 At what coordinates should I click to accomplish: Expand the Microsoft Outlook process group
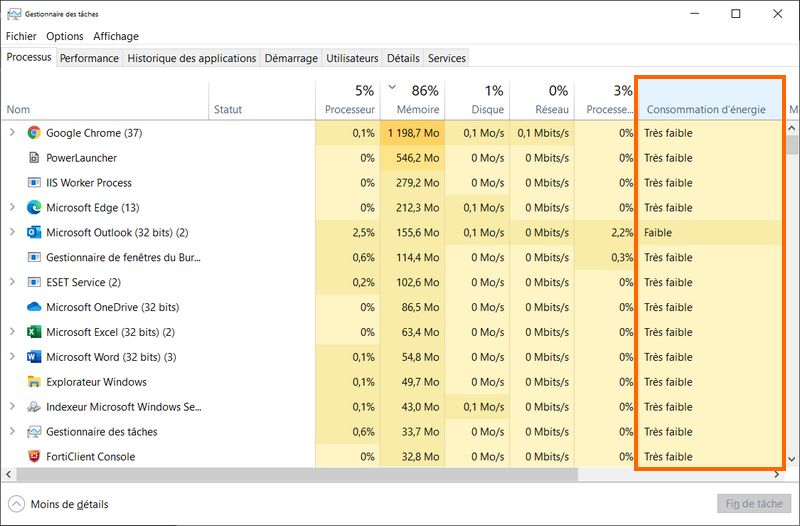tap(12, 233)
